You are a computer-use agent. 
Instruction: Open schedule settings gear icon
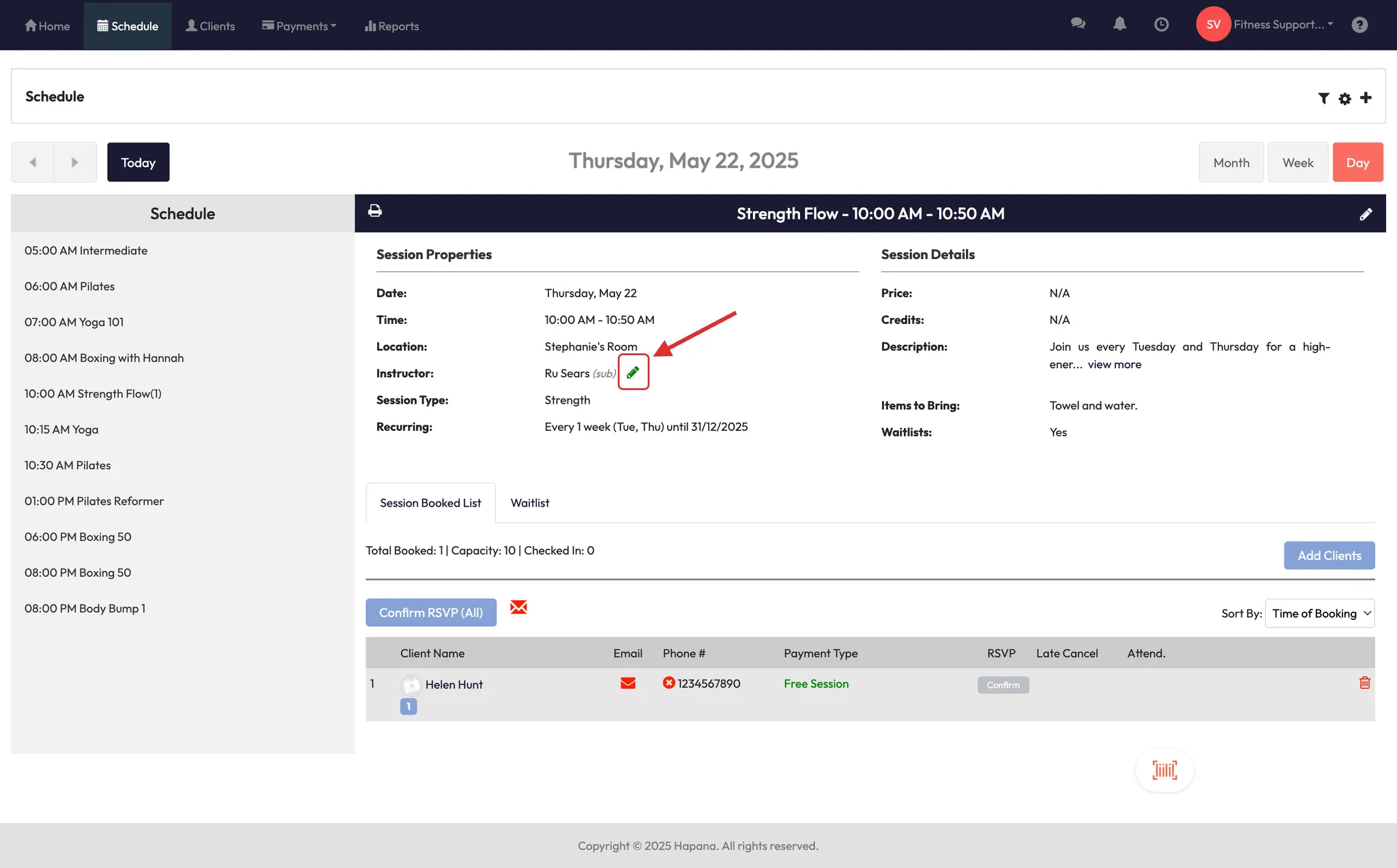(x=1344, y=98)
